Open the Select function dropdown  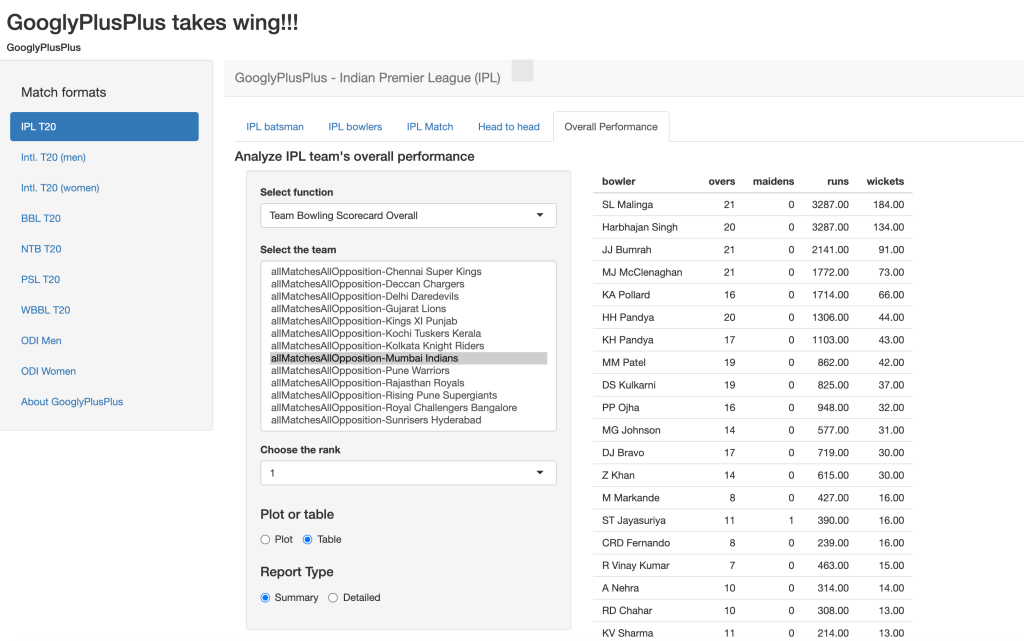(x=408, y=215)
